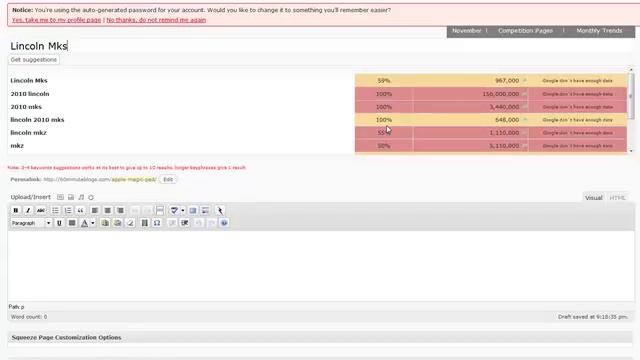
Task: Insert embedded media icon
Action: [x=144, y=223]
